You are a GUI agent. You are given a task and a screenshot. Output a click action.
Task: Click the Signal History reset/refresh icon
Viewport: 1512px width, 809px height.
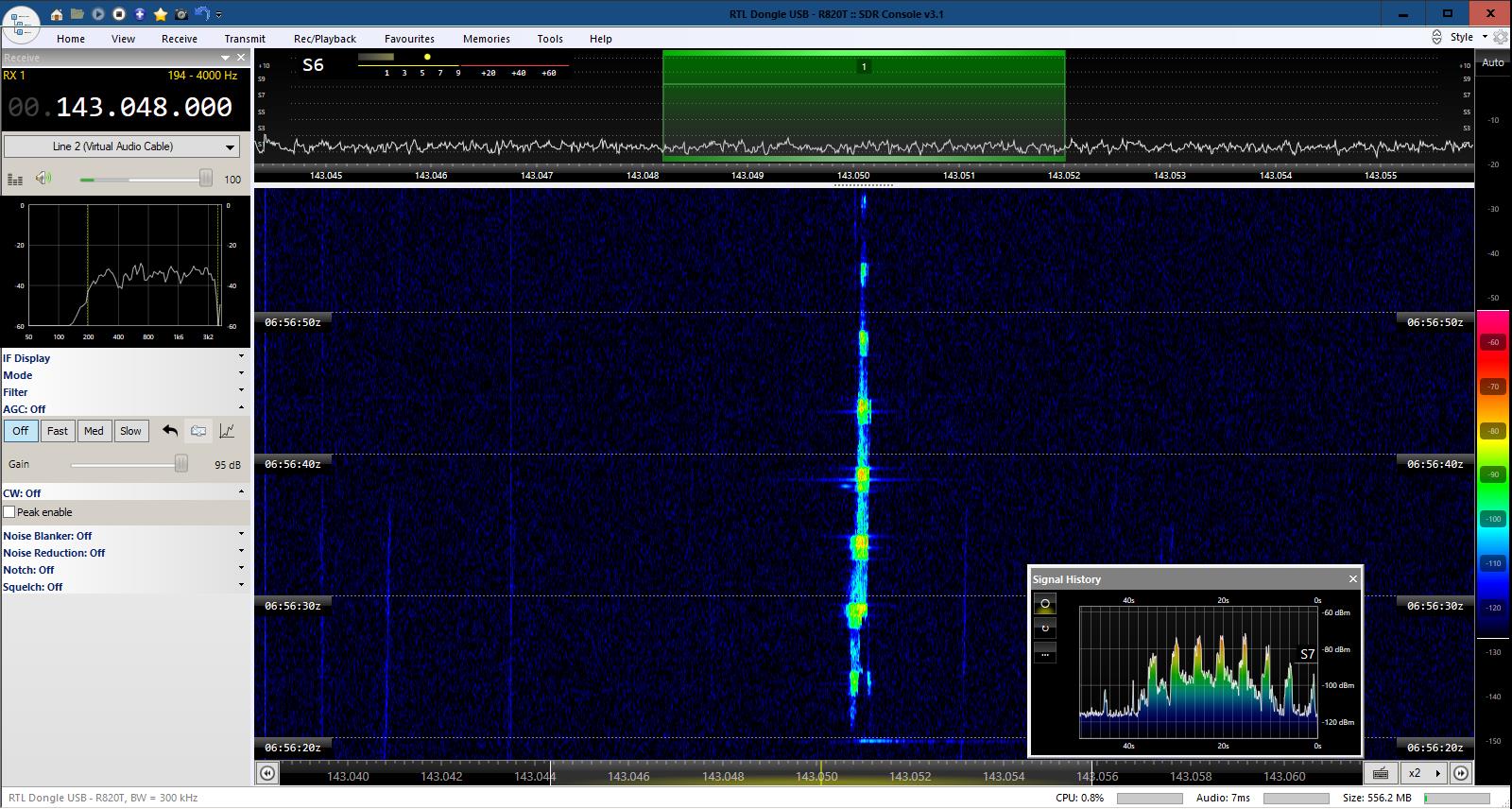(1045, 628)
